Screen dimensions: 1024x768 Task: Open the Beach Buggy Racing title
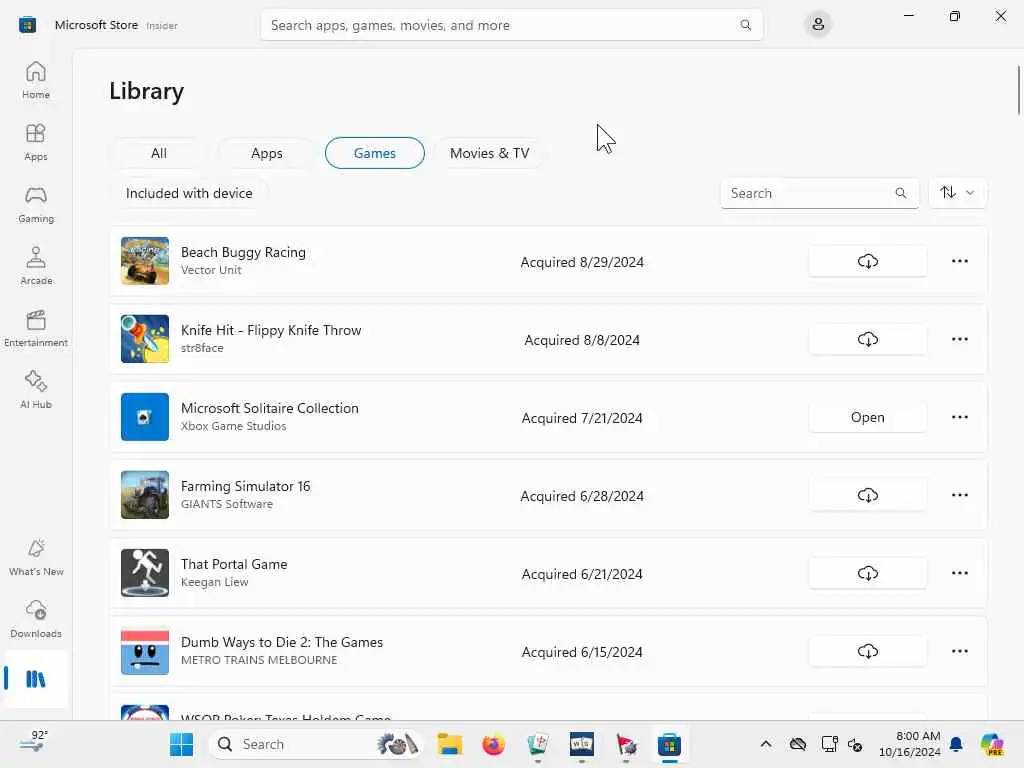coord(243,252)
